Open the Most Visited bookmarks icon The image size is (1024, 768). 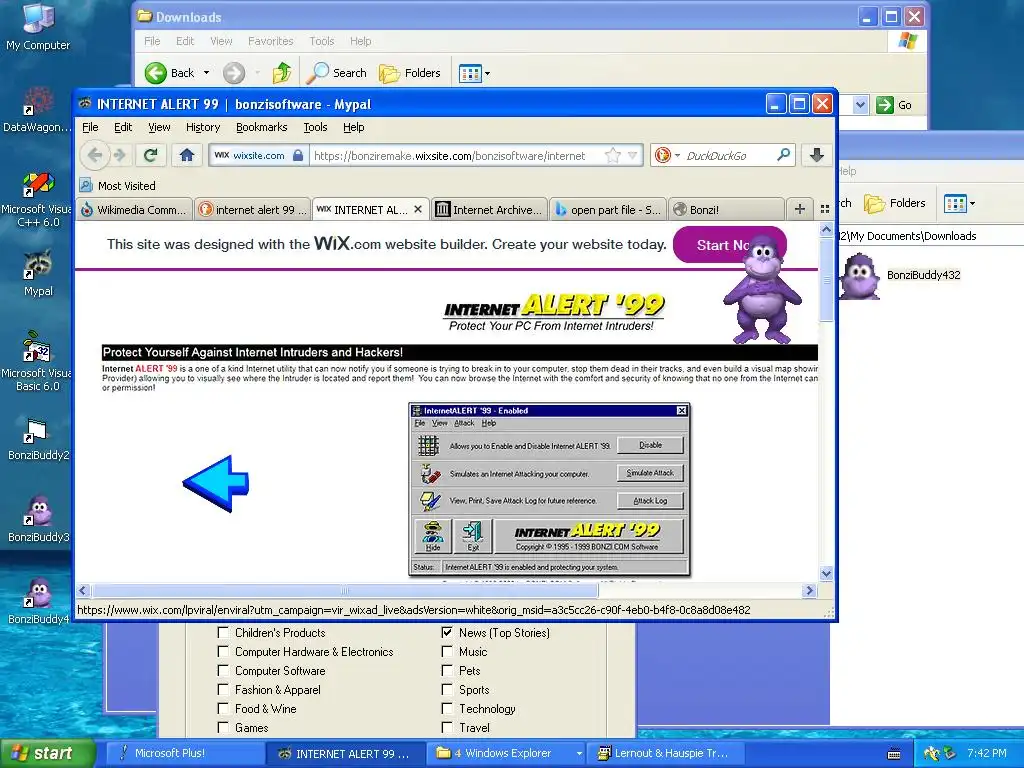coord(86,185)
